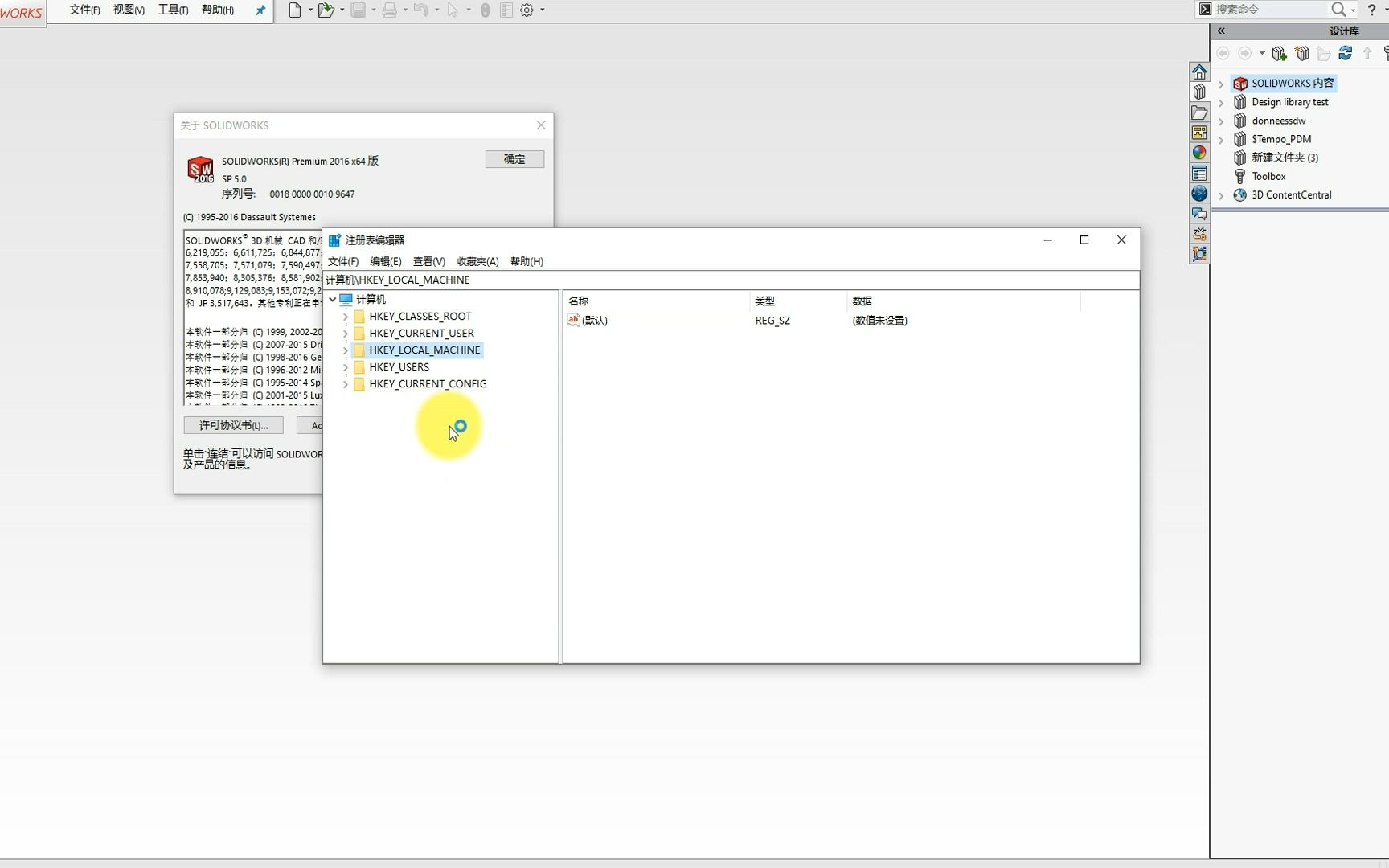Click the 名称 column header
Screen dimensions: 1389x868
657,301
